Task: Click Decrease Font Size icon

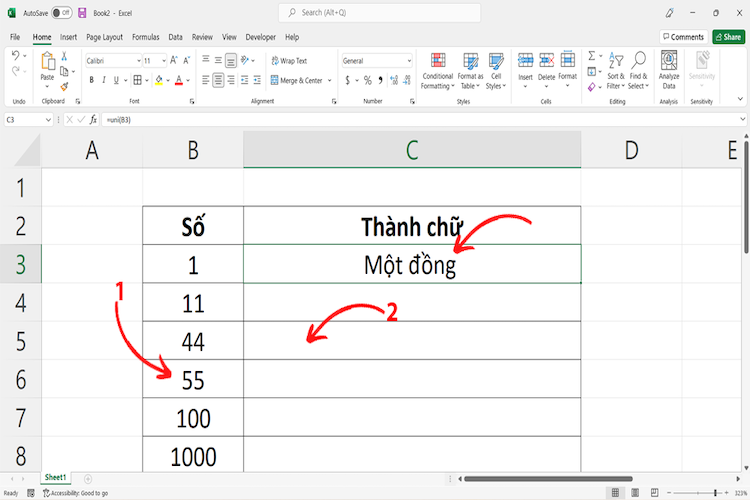Action: 187,60
